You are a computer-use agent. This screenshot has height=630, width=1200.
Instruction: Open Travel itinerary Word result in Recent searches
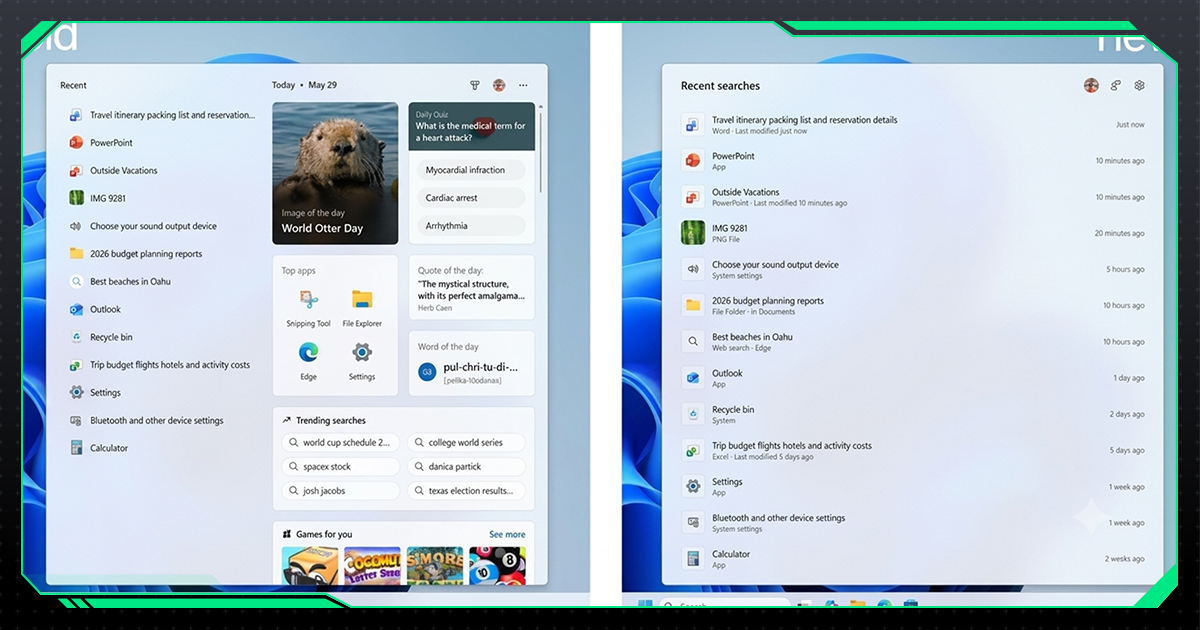913,125
